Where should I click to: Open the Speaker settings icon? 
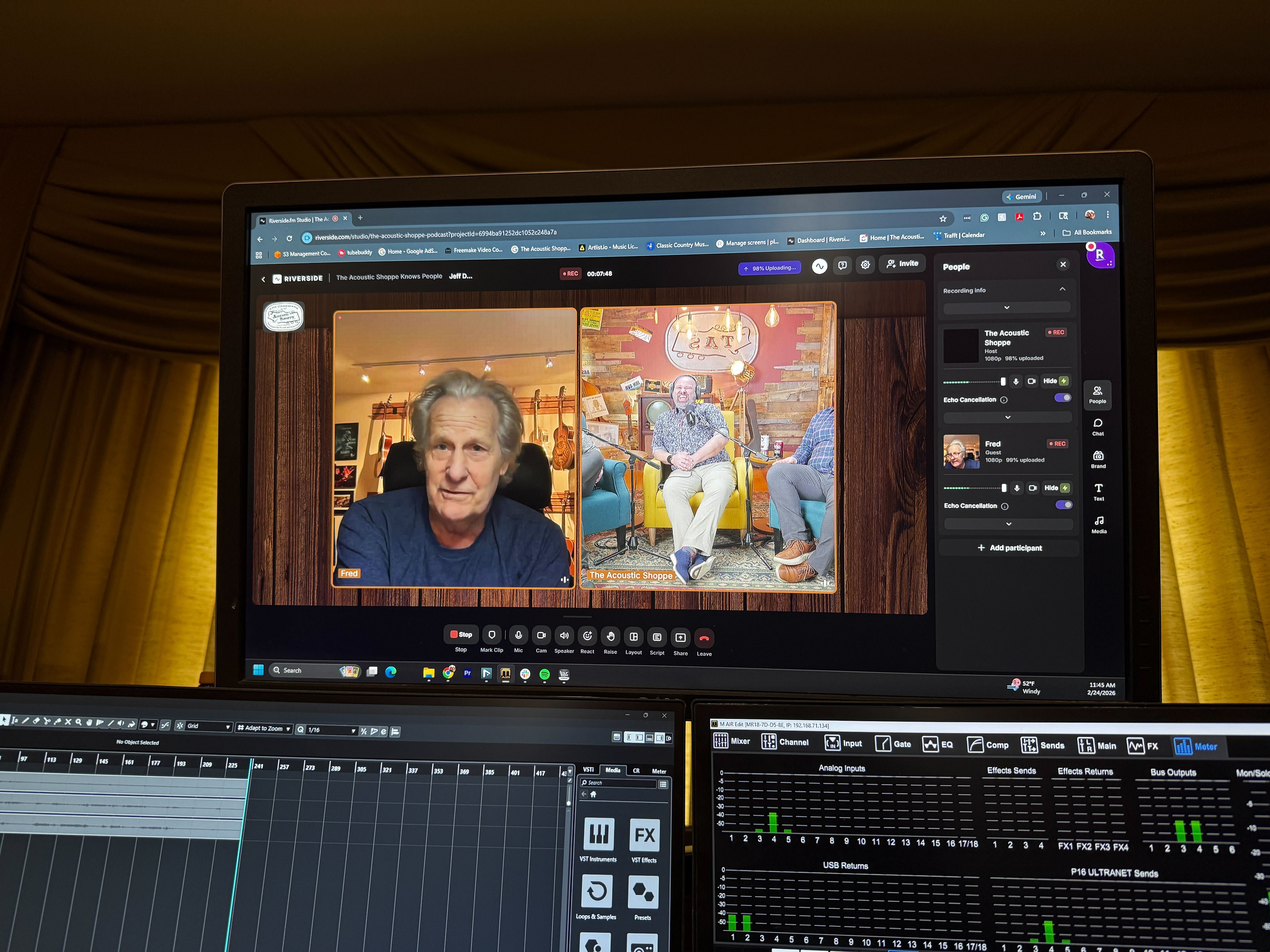tap(564, 635)
